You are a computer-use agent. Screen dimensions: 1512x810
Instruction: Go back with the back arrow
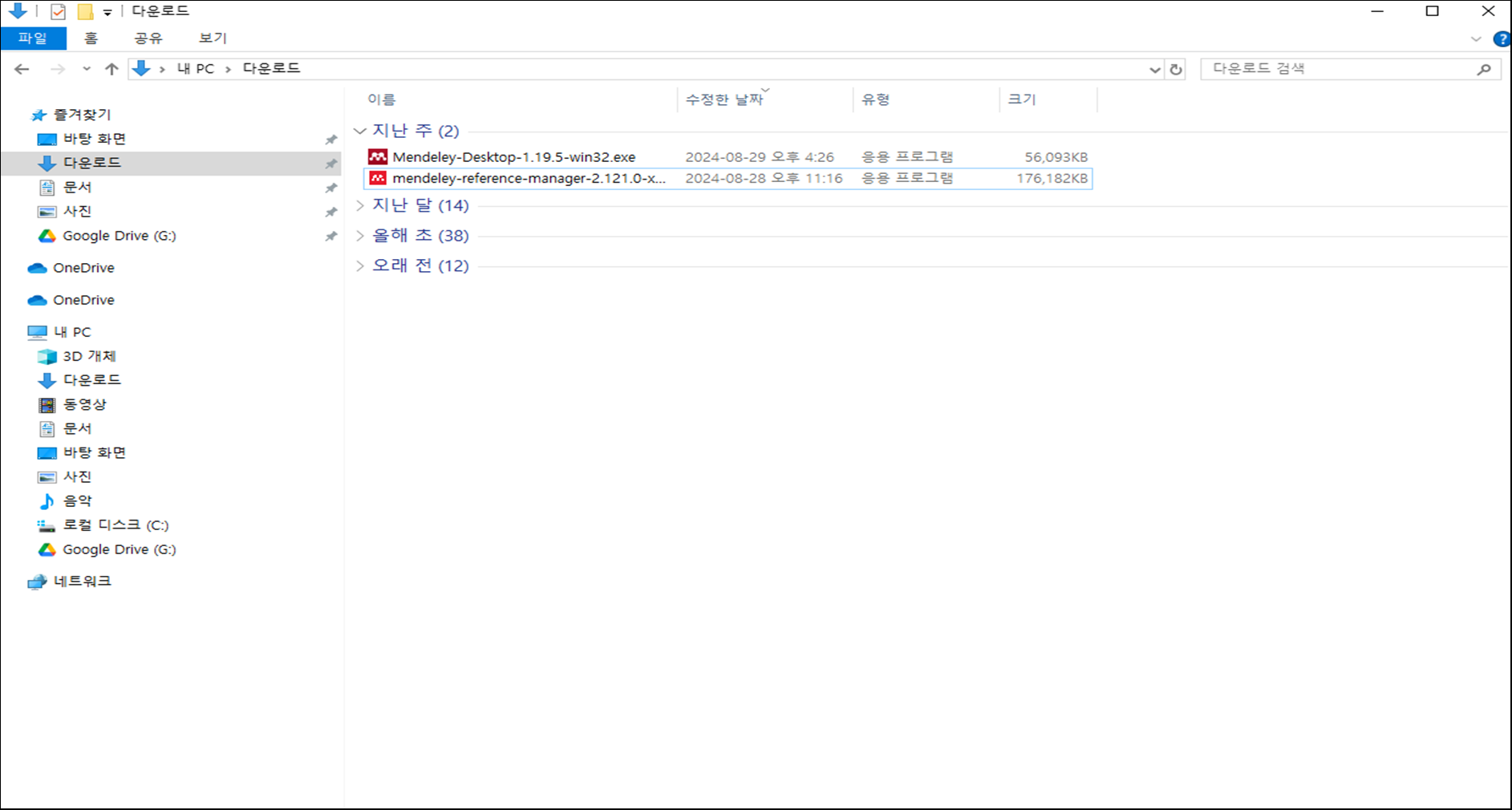[x=22, y=69]
